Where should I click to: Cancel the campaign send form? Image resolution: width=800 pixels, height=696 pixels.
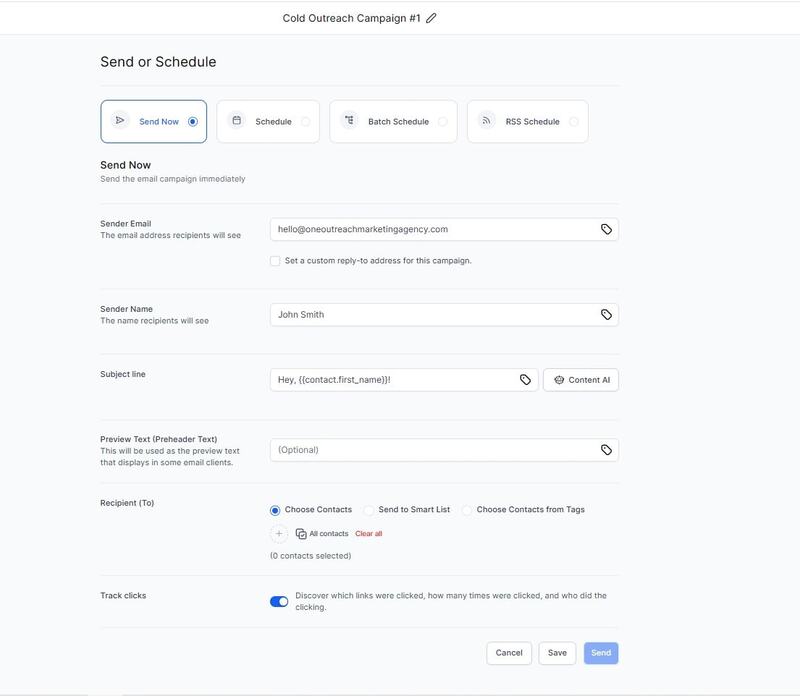509,653
